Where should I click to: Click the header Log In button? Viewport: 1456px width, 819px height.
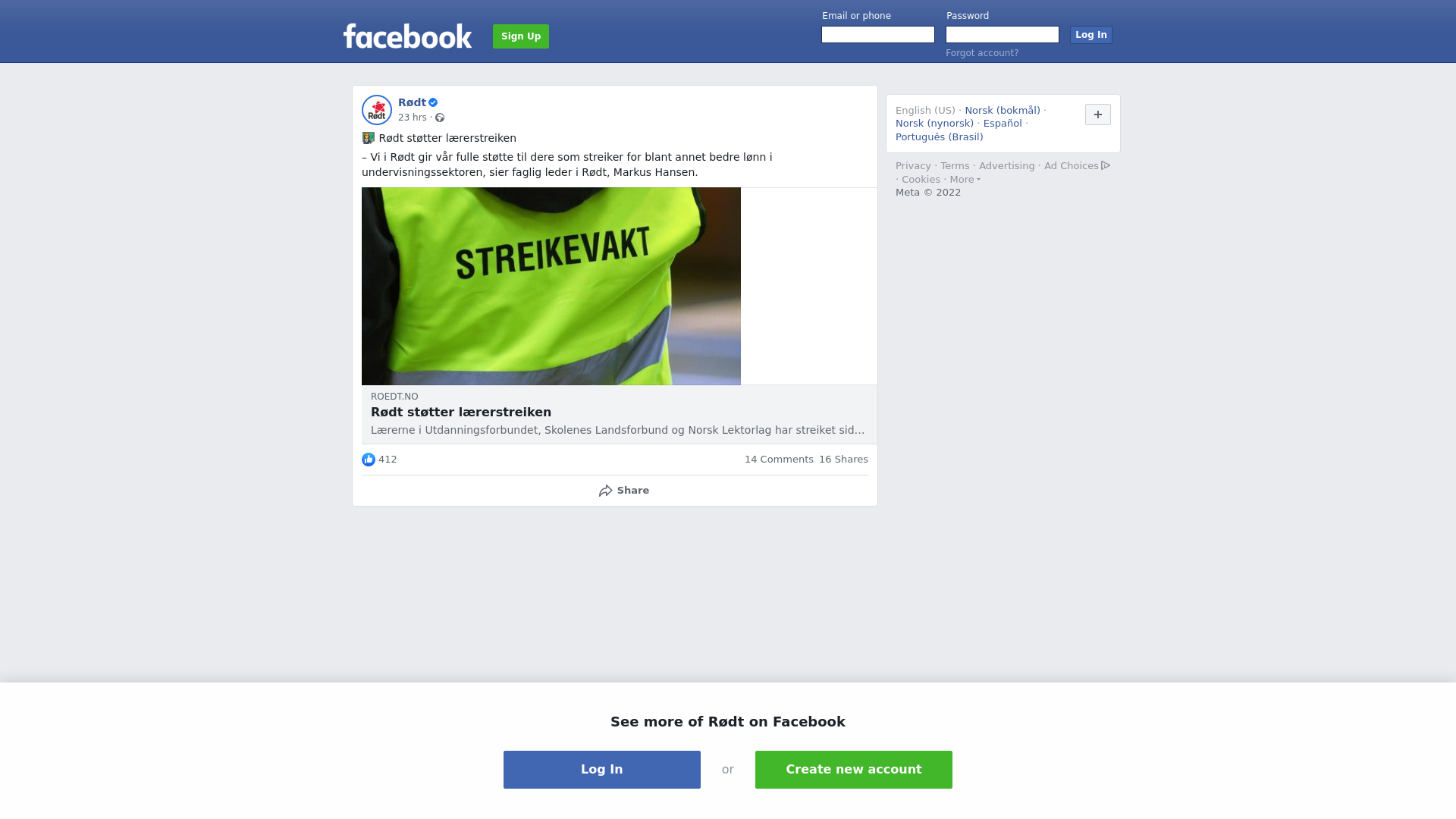pos(1091,35)
